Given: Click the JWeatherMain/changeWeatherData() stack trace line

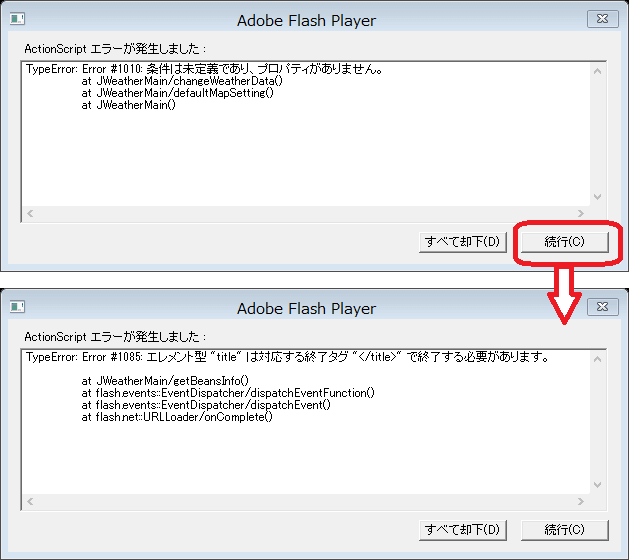Looking at the screenshot, I should tap(182, 81).
